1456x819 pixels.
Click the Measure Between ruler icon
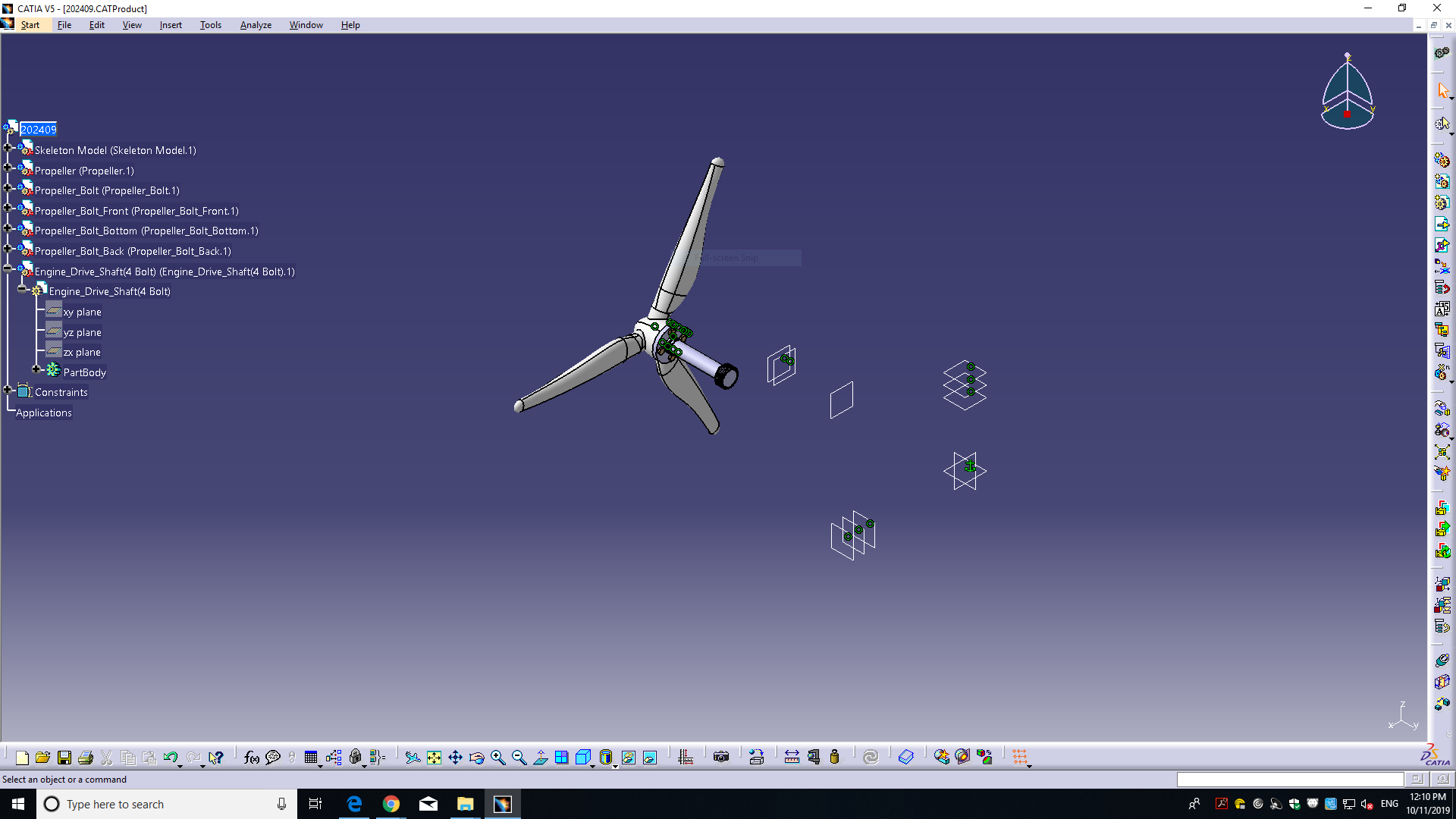pos(792,757)
